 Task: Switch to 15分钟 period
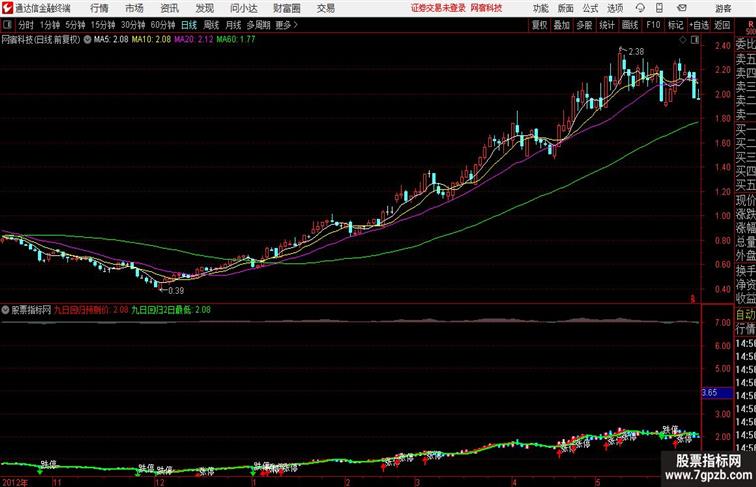pos(103,25)
